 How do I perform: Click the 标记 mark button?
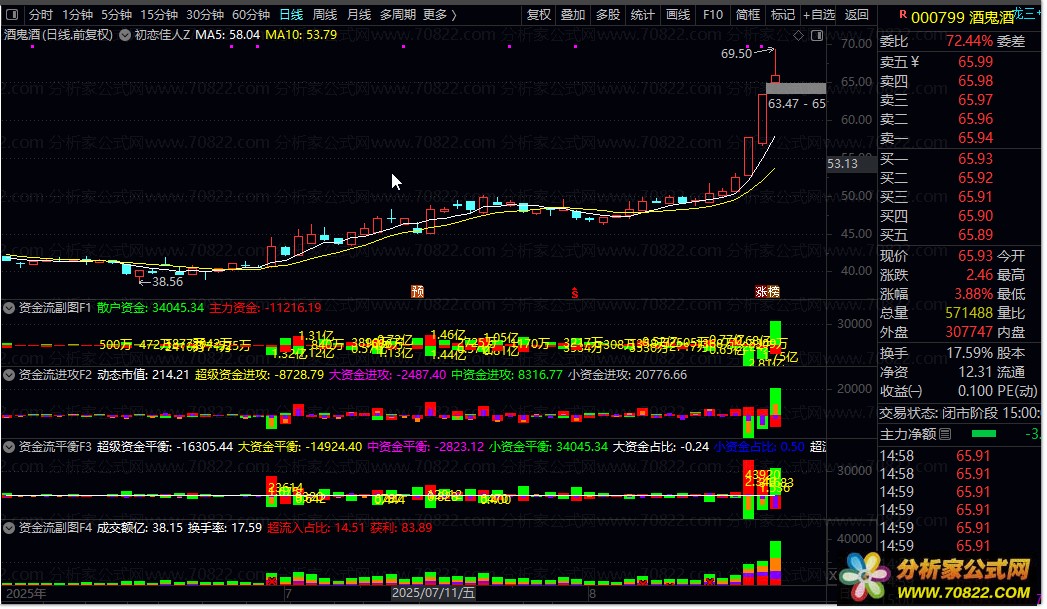(783, 15)
